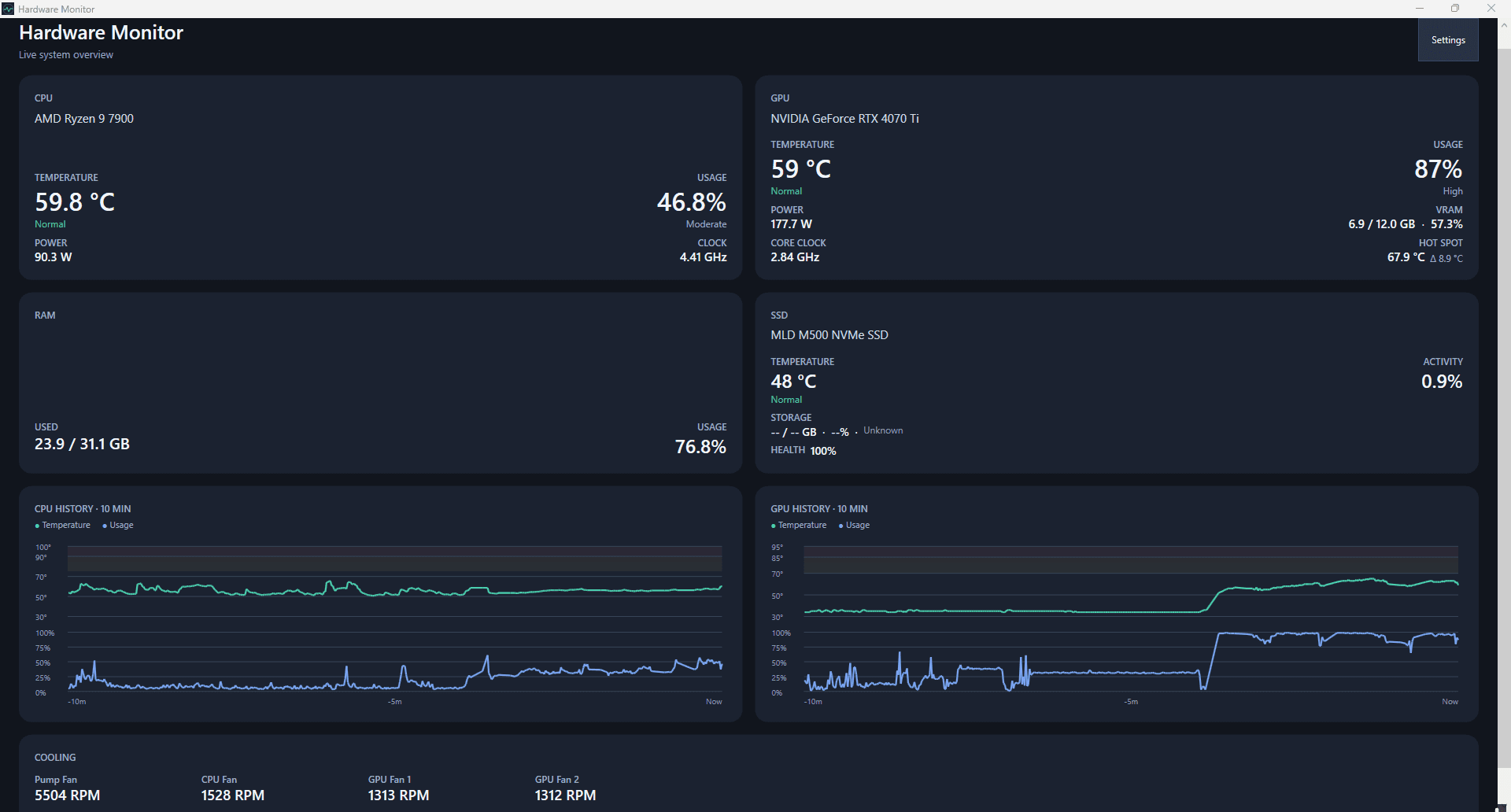Click the CPU usage value 46.8%

pos(692,202)
